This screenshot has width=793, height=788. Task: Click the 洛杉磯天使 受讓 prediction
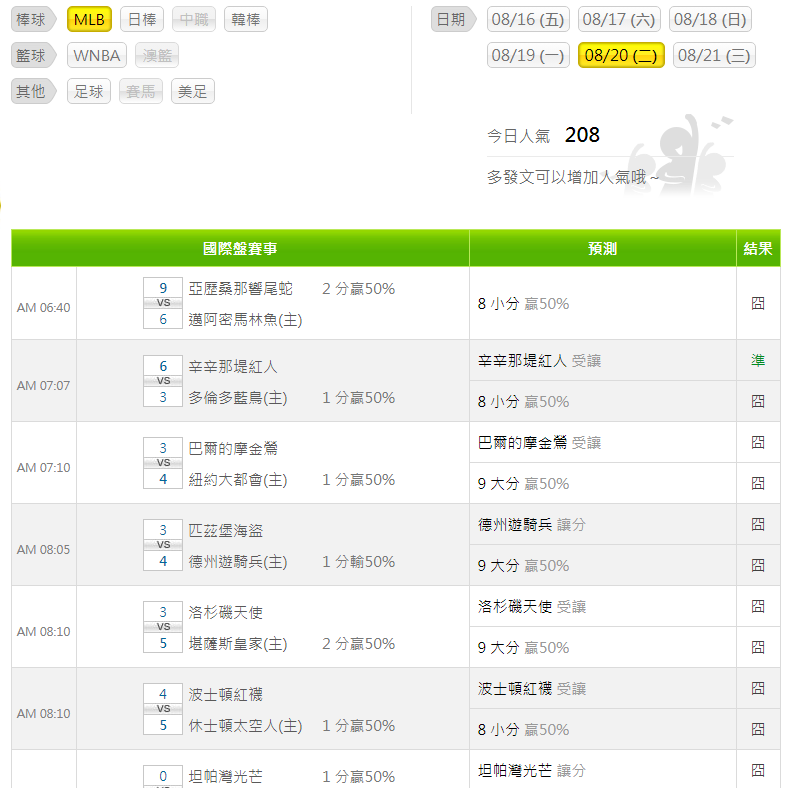pyautogui.click(x=532, y=606)
